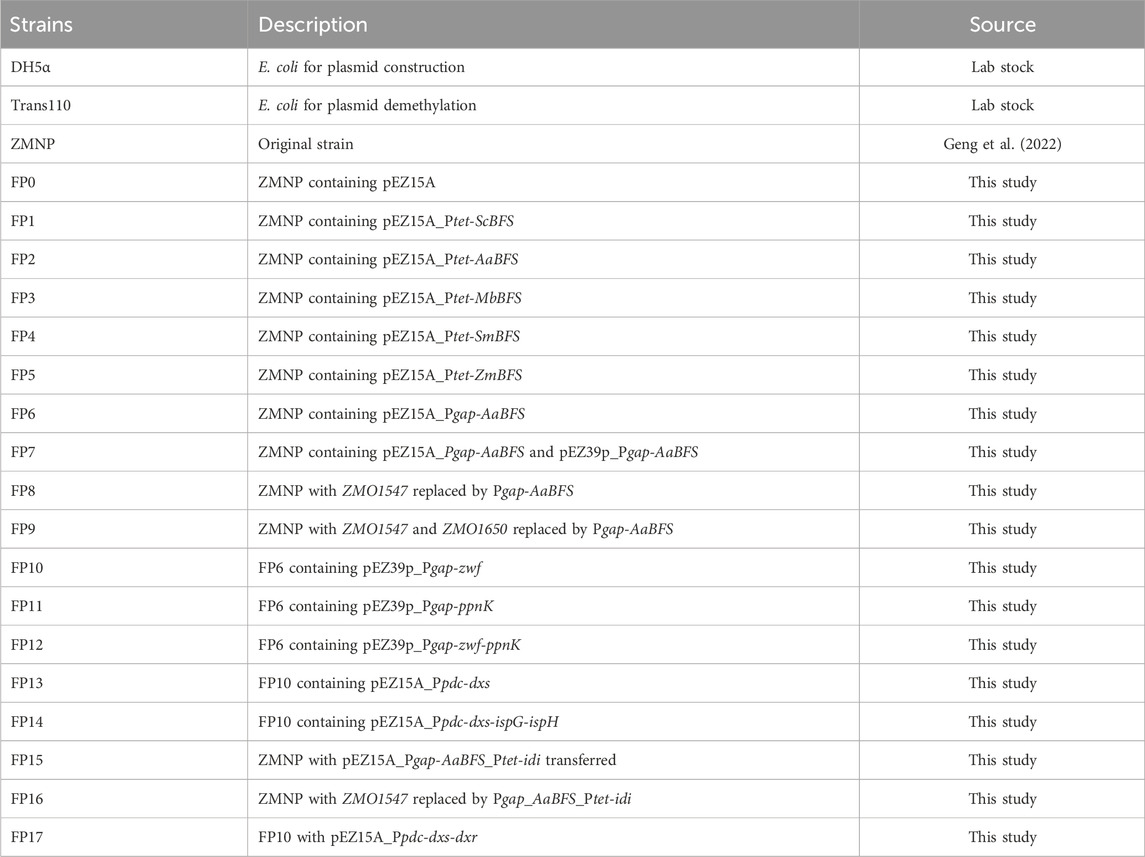Click the FP9 strain cell

coord(123,529)
